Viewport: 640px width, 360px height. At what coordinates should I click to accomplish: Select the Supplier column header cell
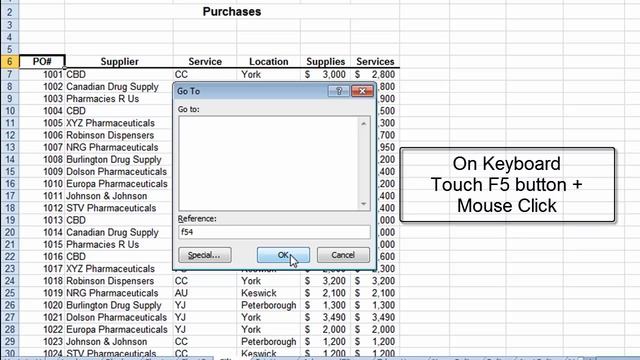coord(119,62)
